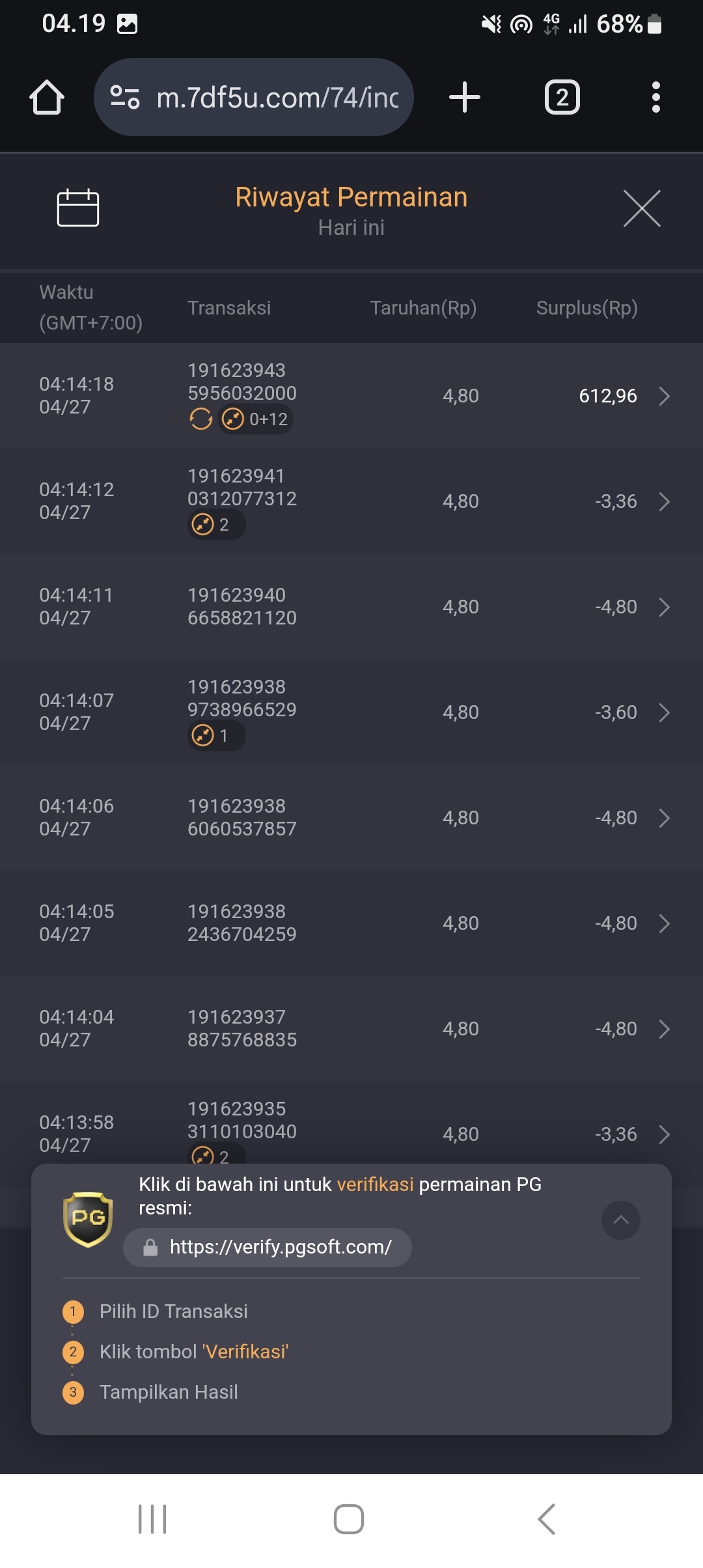Select transaction 191623937 8875768835
This screenshot has width=703, height=1568.
[x=241, y=1028]
